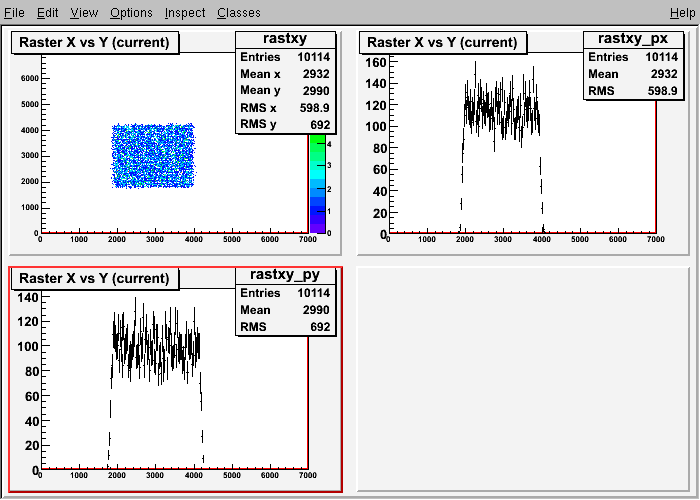The height and width of the screenshot is (500, 700).
Task: Click the blue raster scatter region
Action: tap(153, 155)
